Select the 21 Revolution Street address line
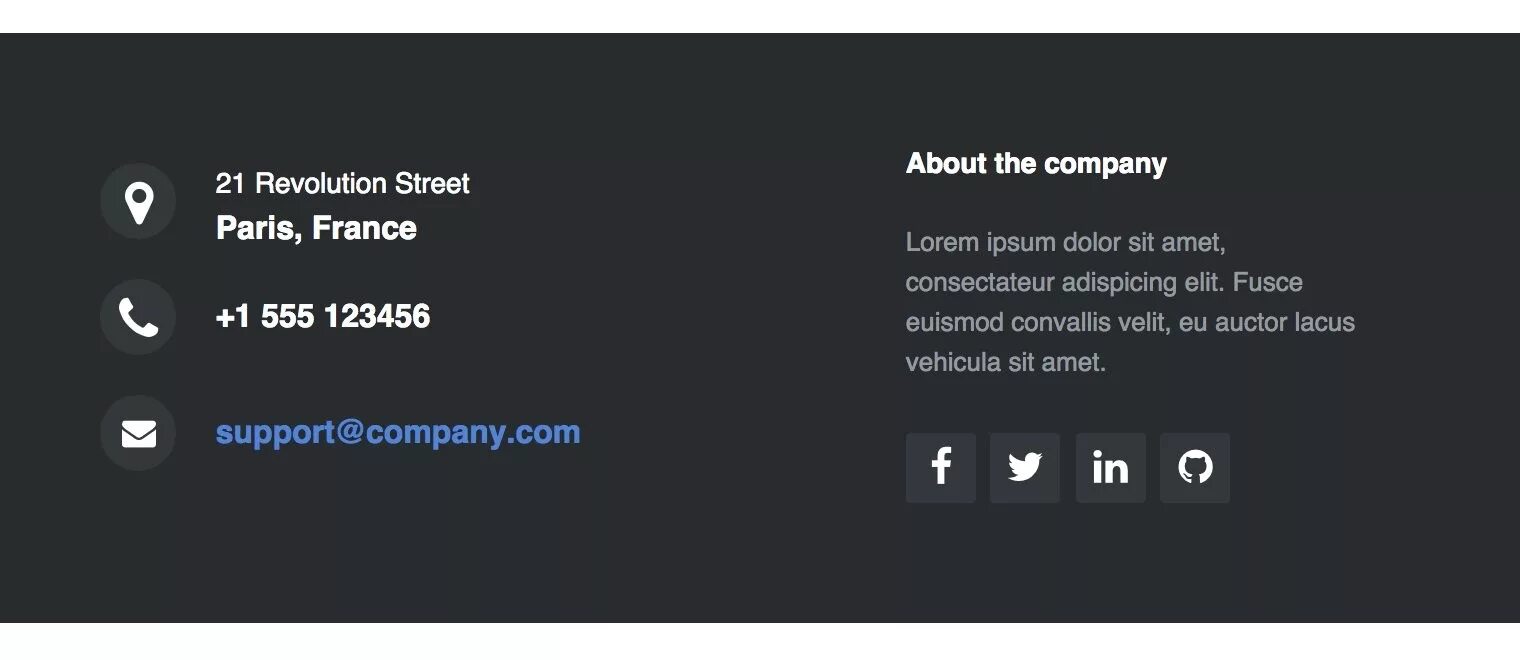This screenshot has width=1520, height=660. 343,184
